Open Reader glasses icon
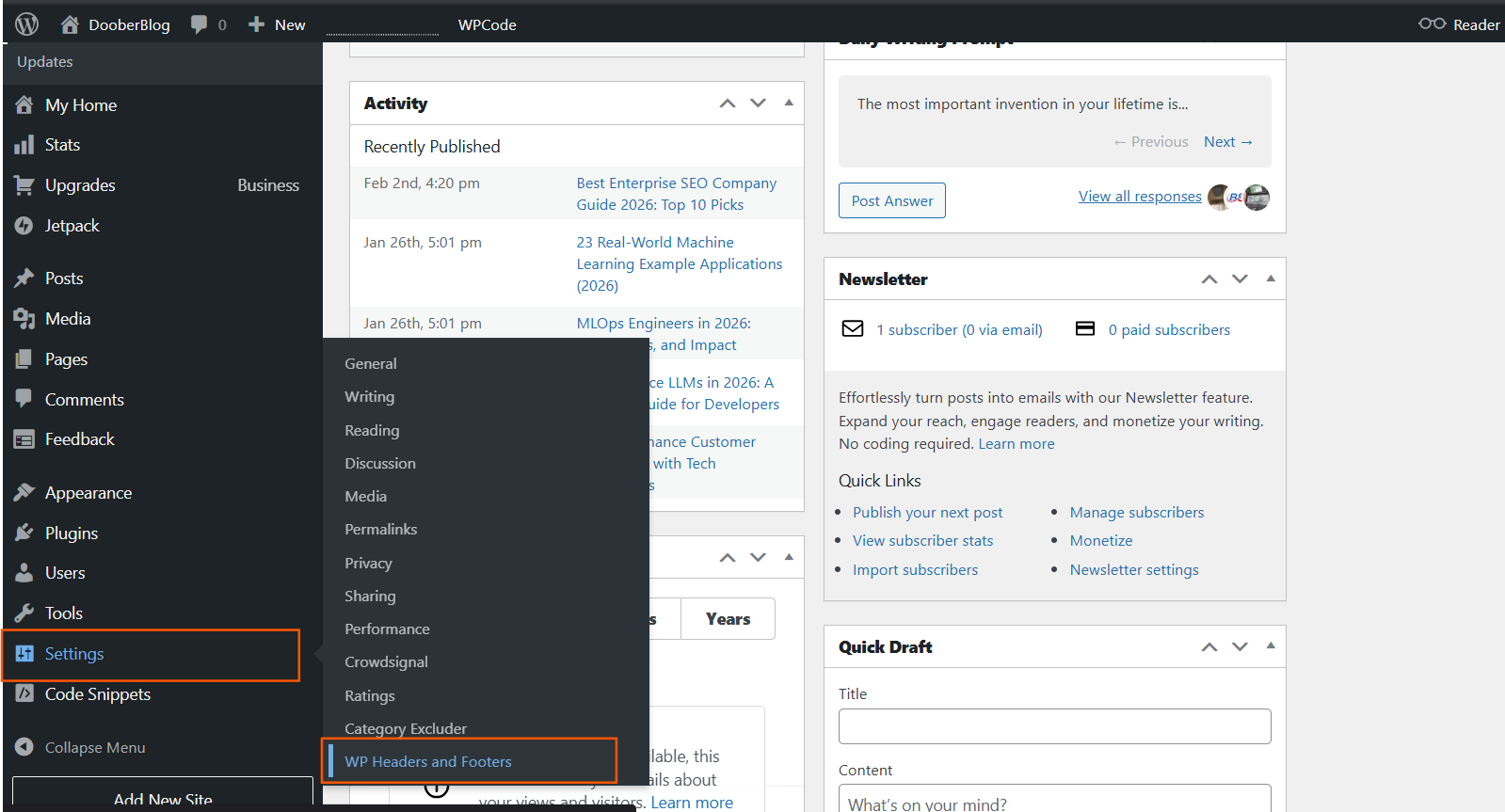This screenshot has width=1505, height=812. pyautogui.click(x=1432, y=24)
